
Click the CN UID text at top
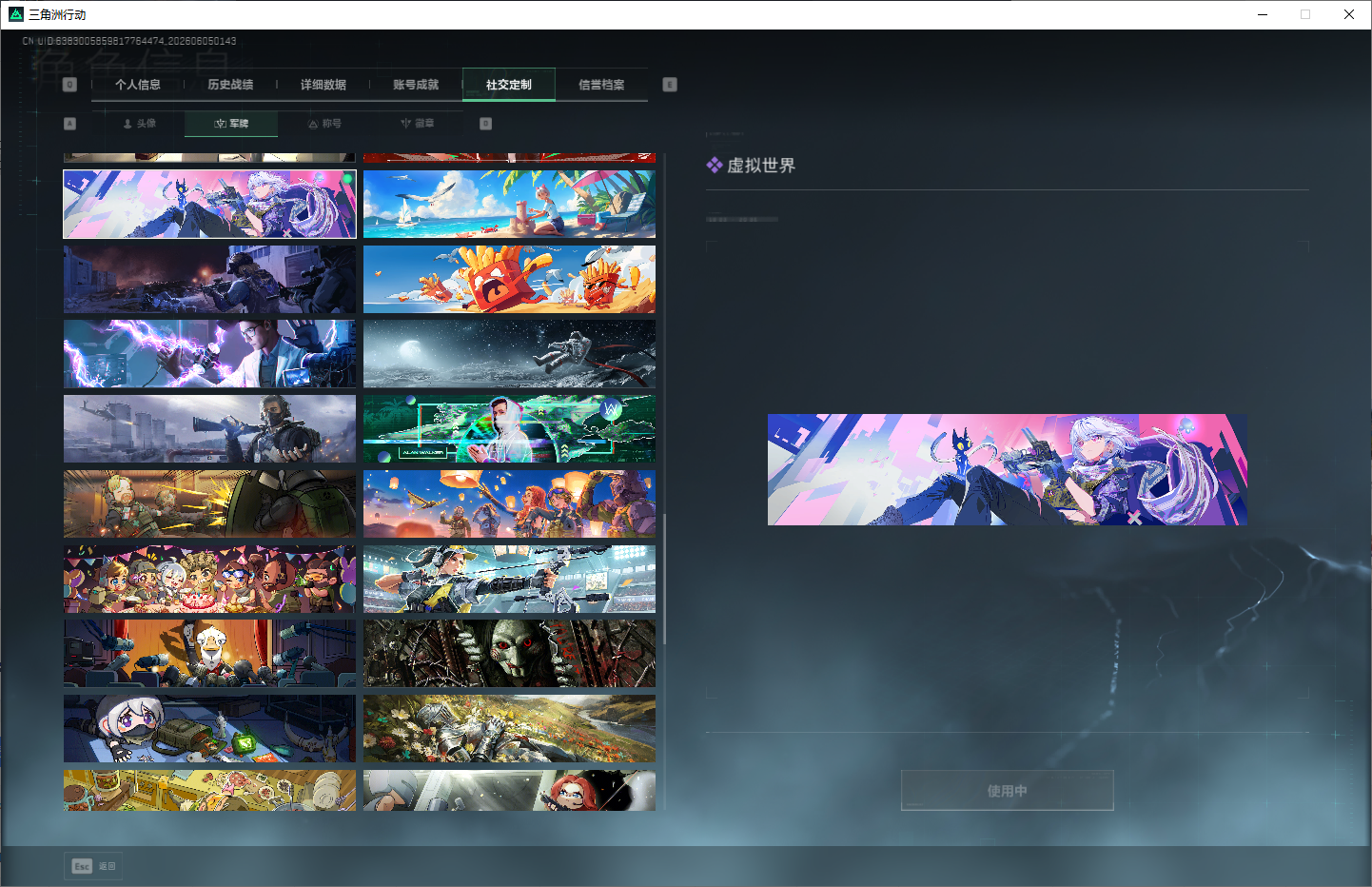(129, 41)
